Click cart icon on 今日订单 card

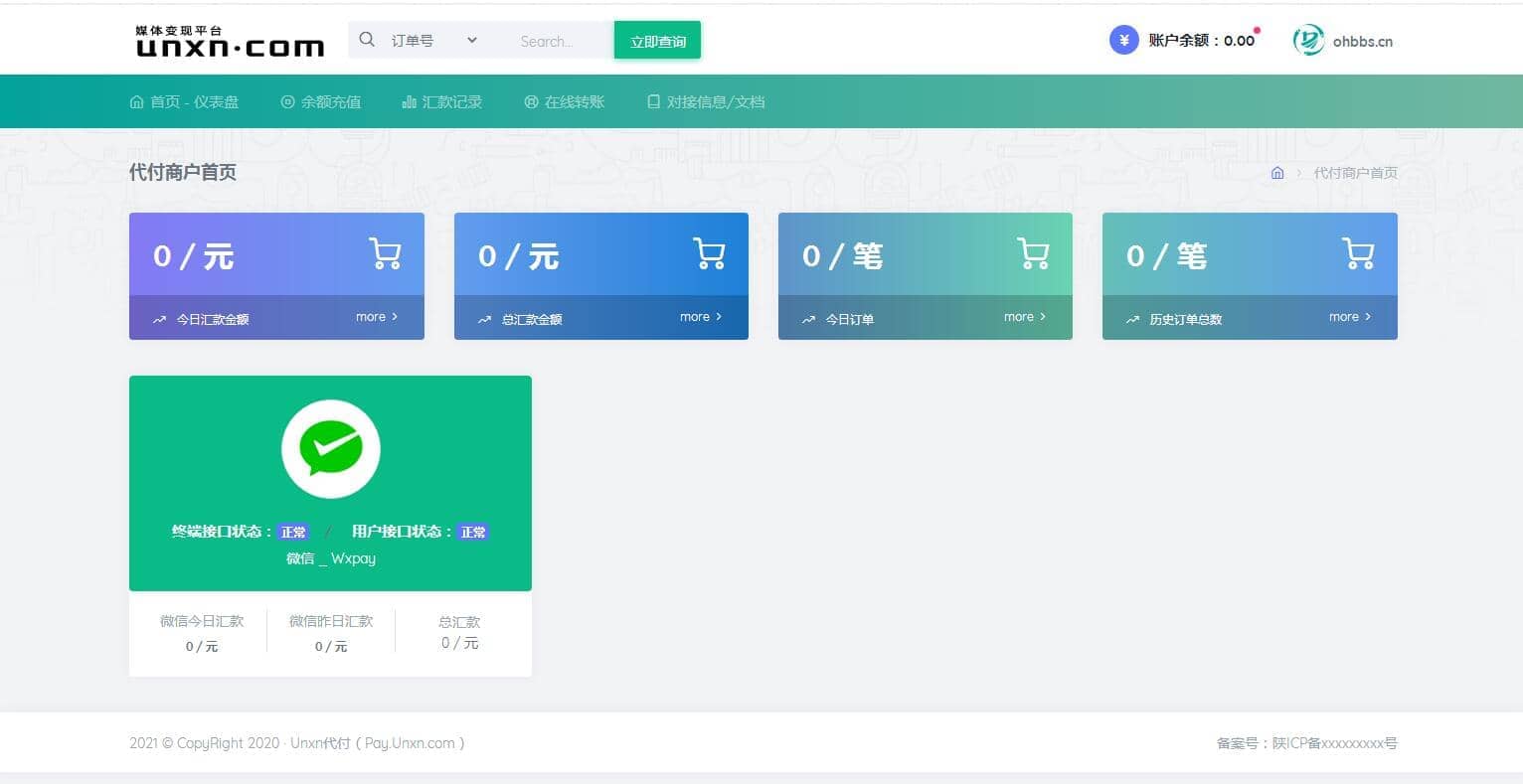pos(1033,253)
